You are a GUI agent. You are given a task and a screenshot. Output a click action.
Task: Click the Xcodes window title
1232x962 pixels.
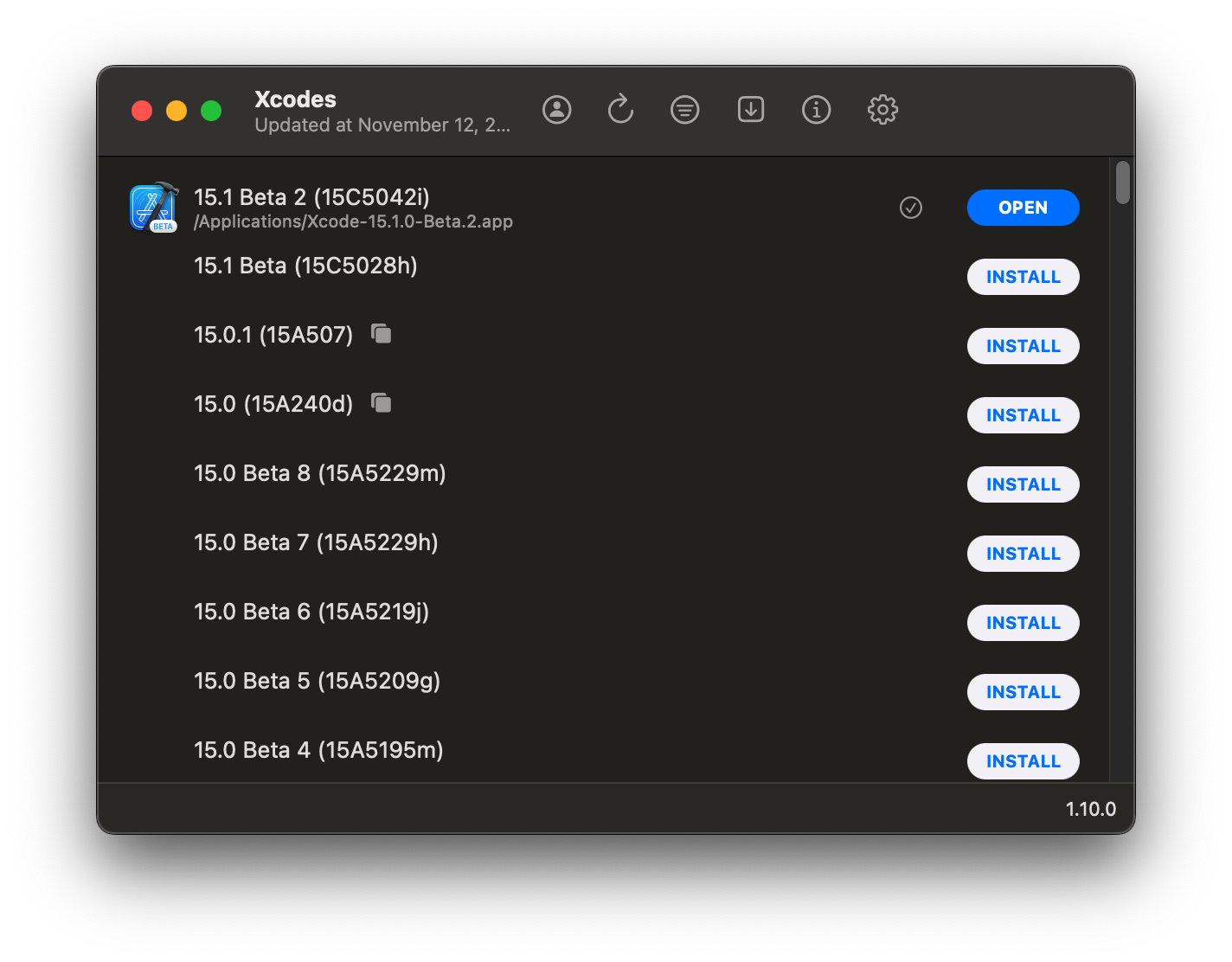pyautogui.click(x=295, y=99)
